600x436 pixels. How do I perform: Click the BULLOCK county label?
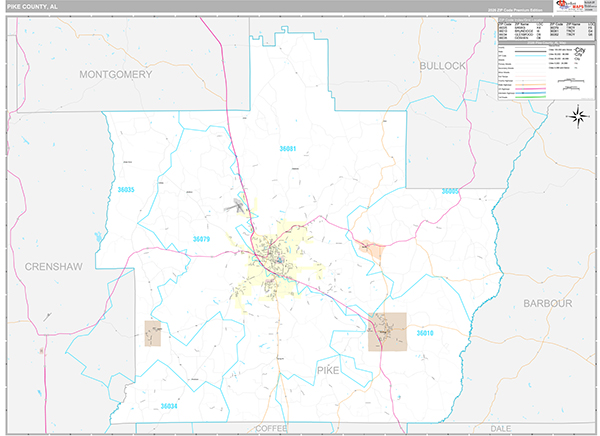tap(443, 66)
